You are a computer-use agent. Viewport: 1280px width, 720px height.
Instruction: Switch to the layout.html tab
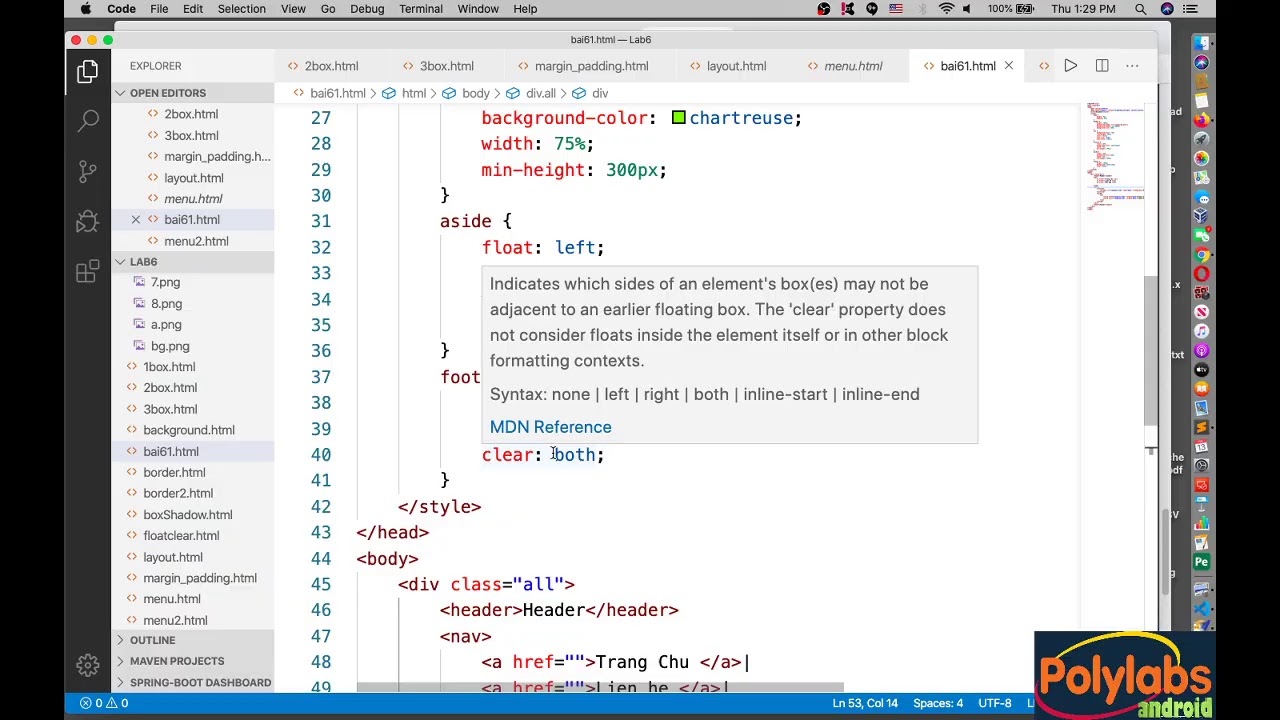(736, 66)
